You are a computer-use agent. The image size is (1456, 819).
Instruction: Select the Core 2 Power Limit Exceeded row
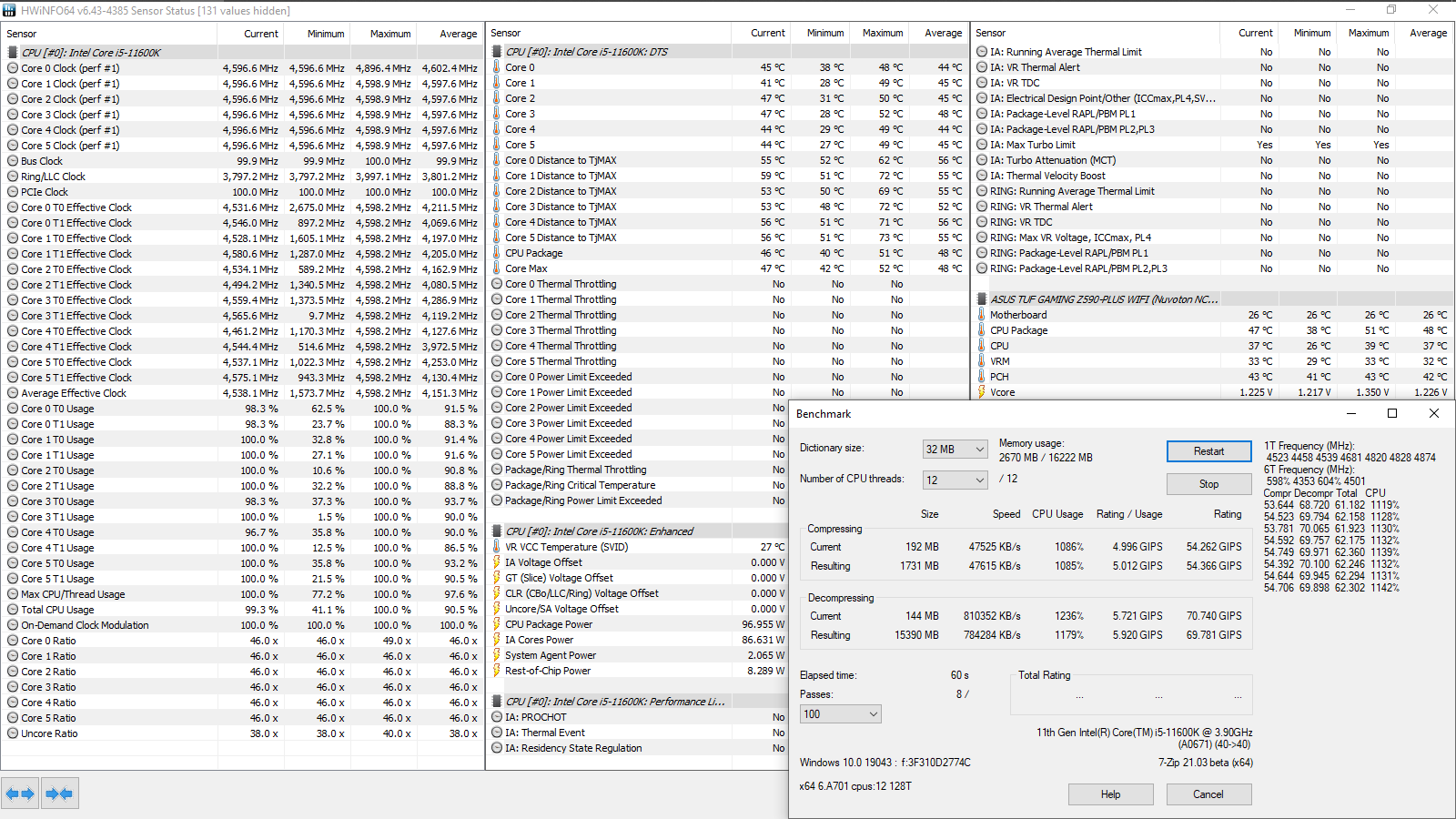click(x=638, y=408)
